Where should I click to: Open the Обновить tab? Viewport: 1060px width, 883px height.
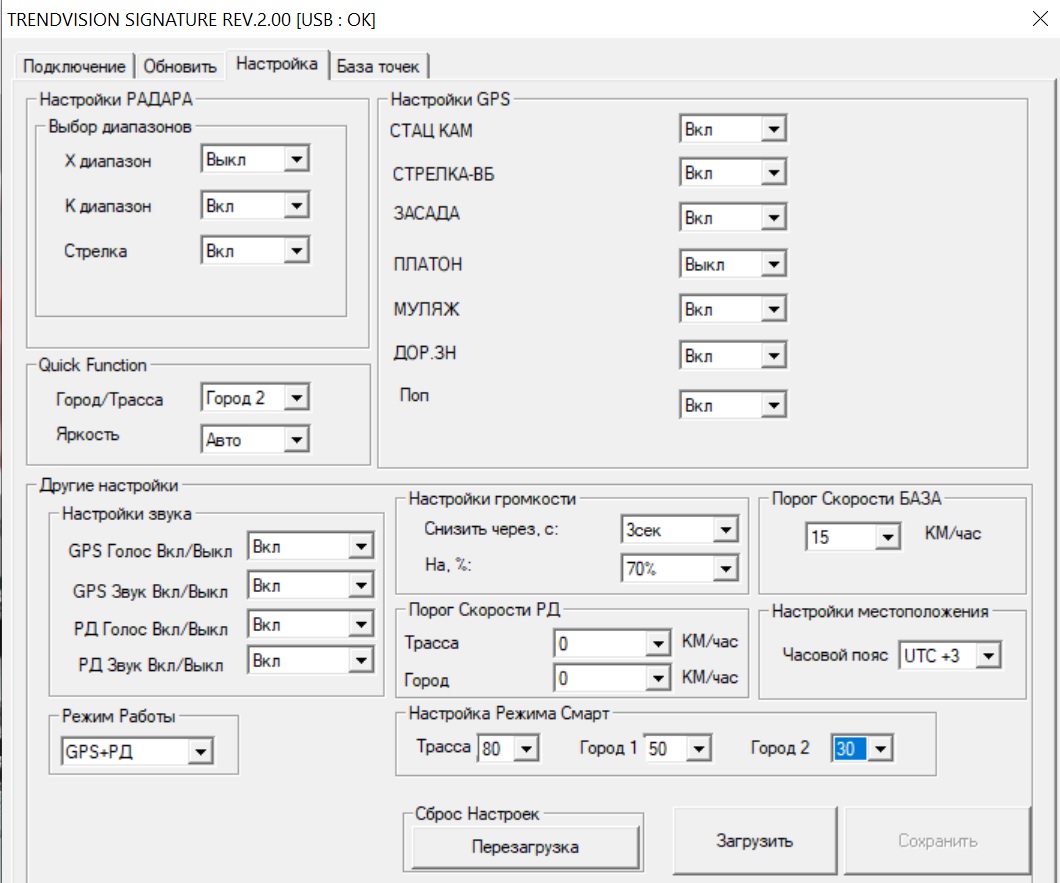(180, 67)
